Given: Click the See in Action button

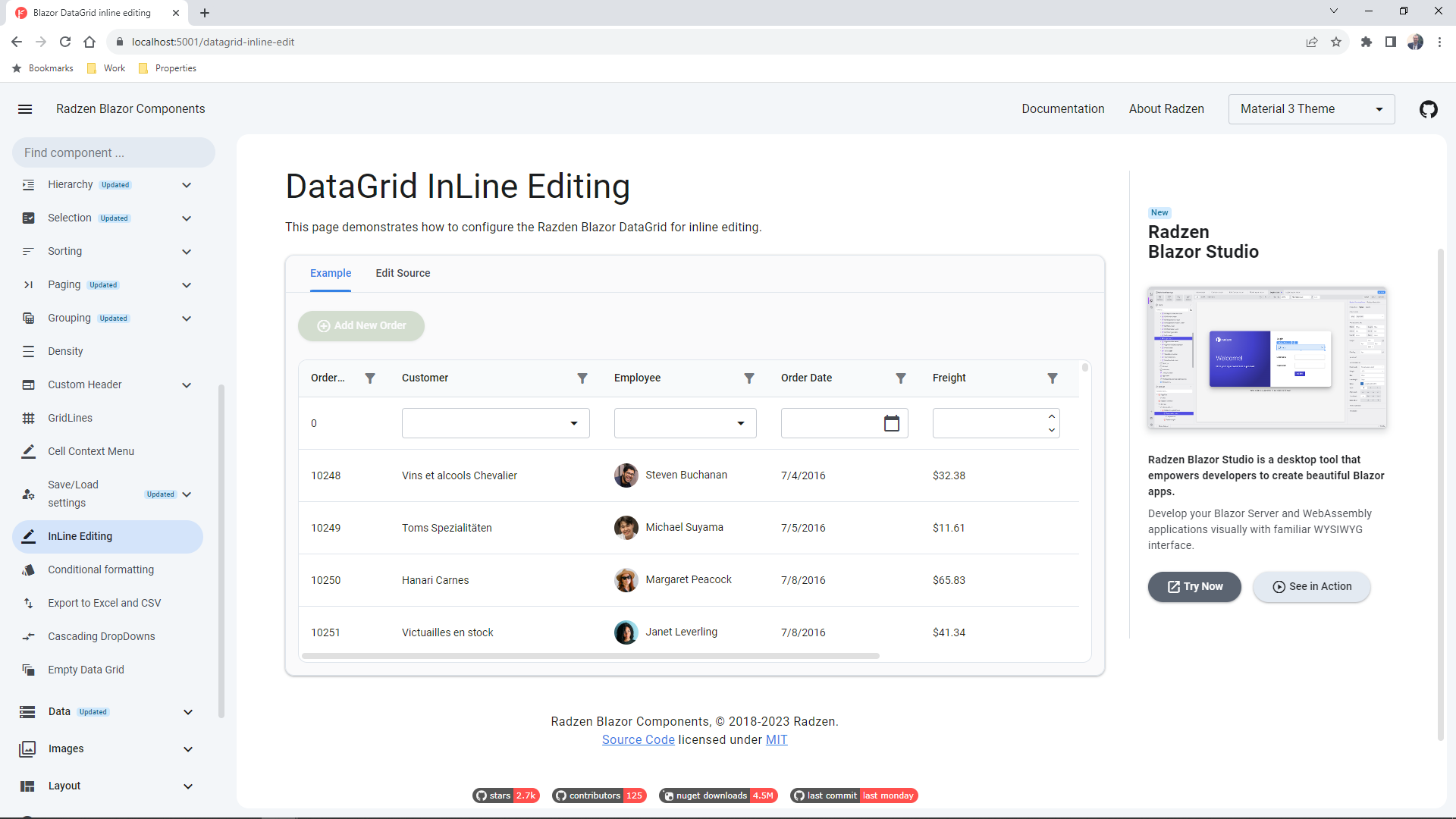Looking at the screenshot, I should (x=1311, y=587).
